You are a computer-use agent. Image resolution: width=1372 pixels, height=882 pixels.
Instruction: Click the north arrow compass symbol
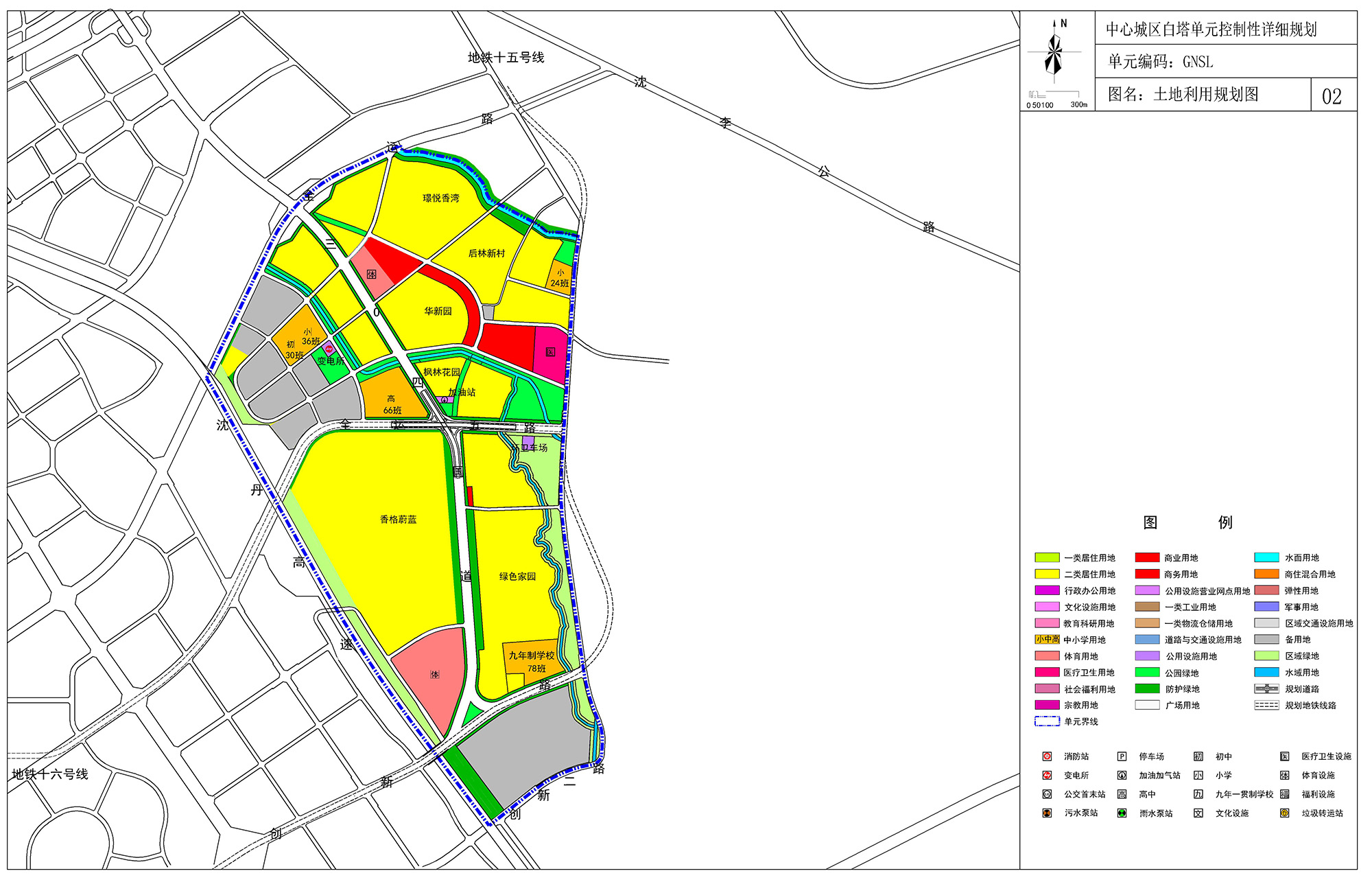pos(1054,51)
